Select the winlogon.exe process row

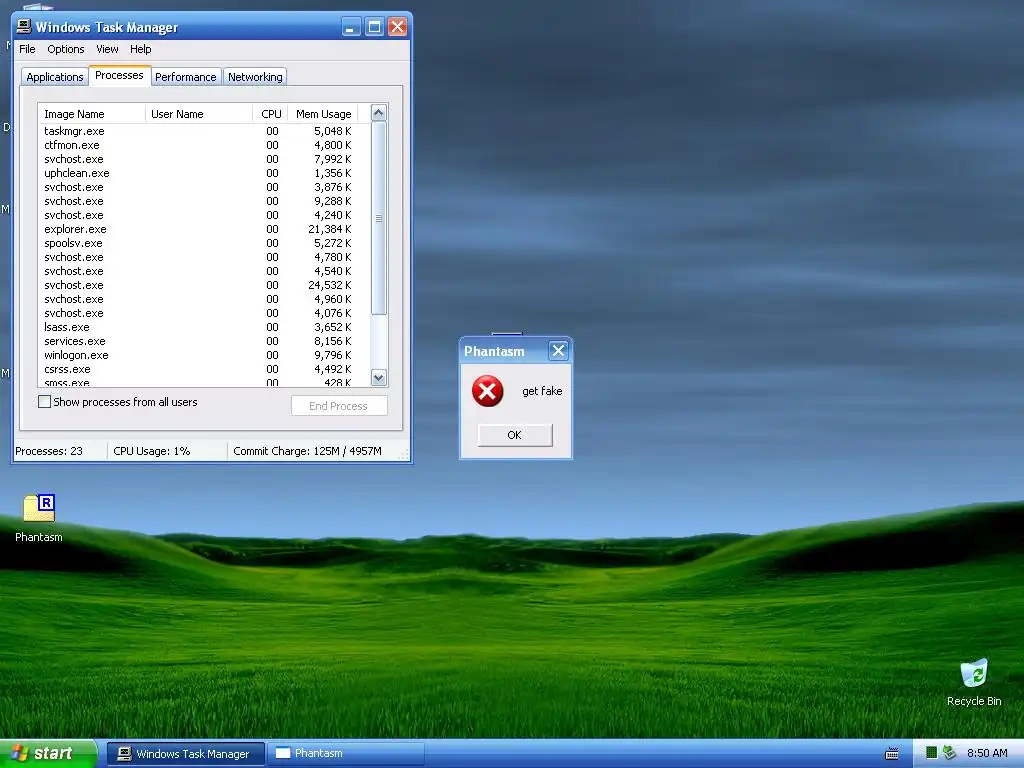pyautogui.click(x=203, y=355)
